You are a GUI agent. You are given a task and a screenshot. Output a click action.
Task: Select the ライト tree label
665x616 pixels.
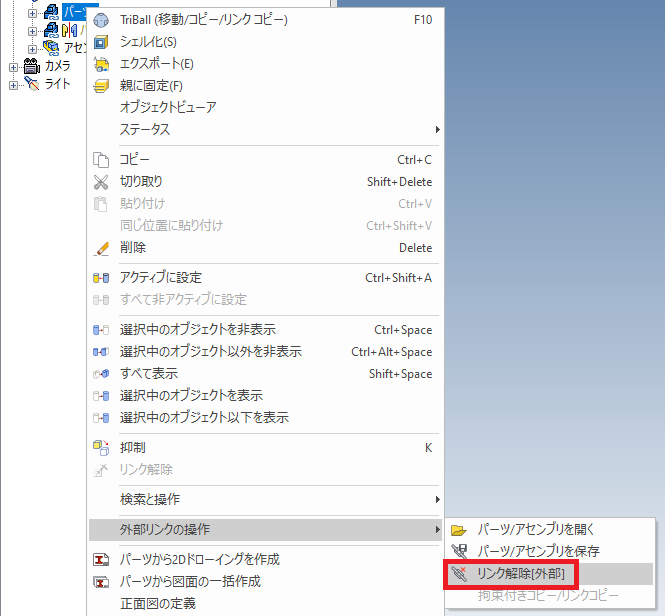57,84
